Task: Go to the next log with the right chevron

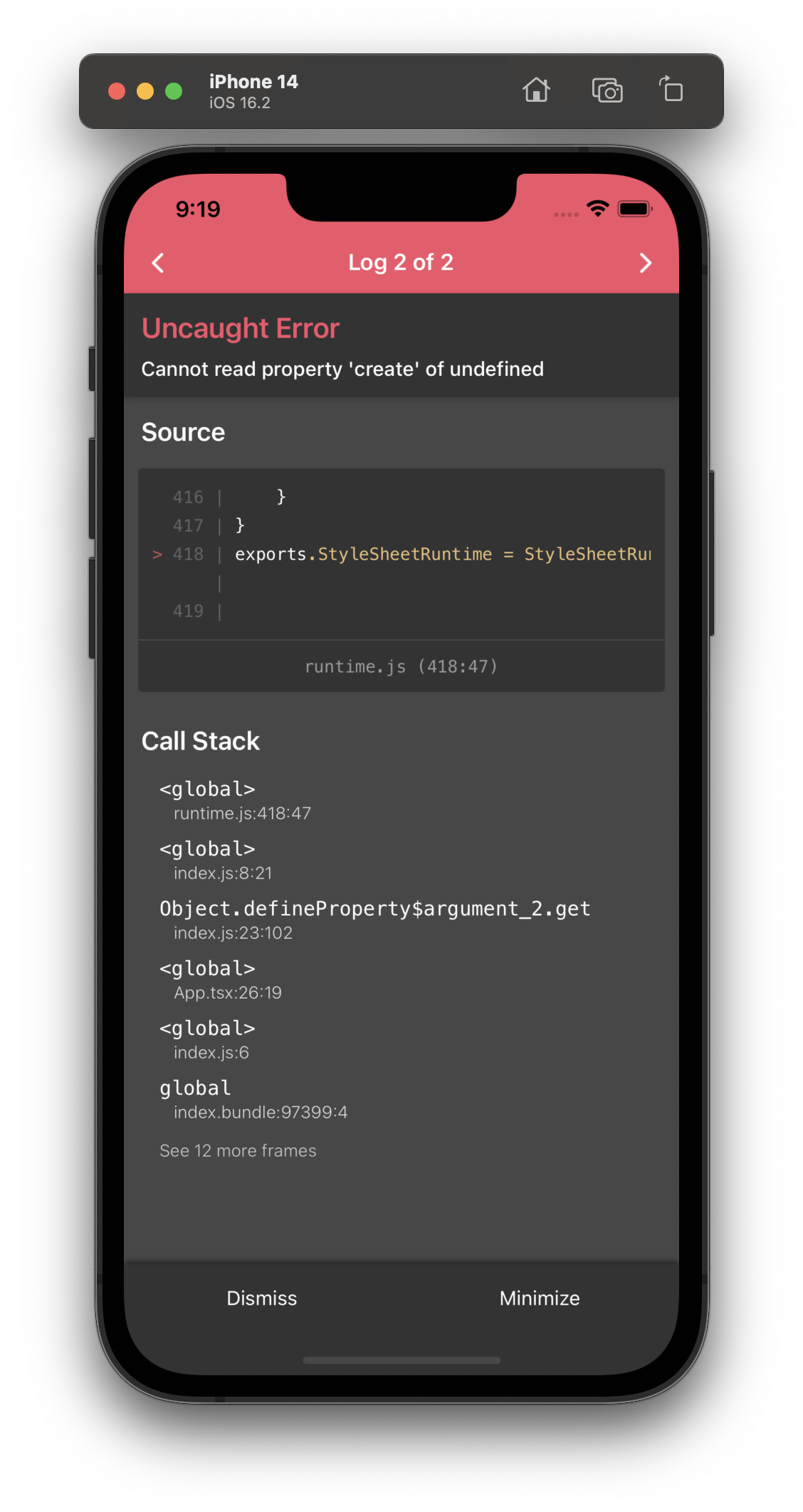Action: (646, 263)
